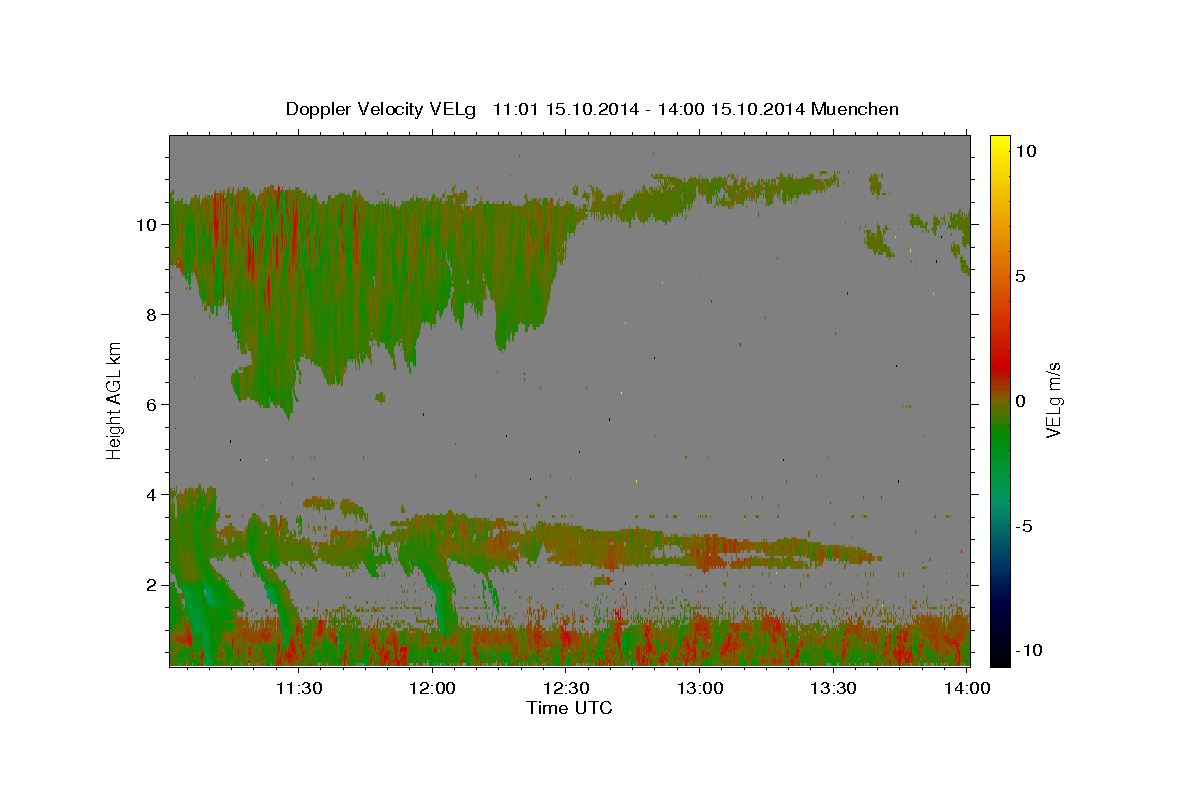The height and width of the screenshot is (800, 1200).
Task: Click the 'Muenchen' location in title
Action: 855,109
